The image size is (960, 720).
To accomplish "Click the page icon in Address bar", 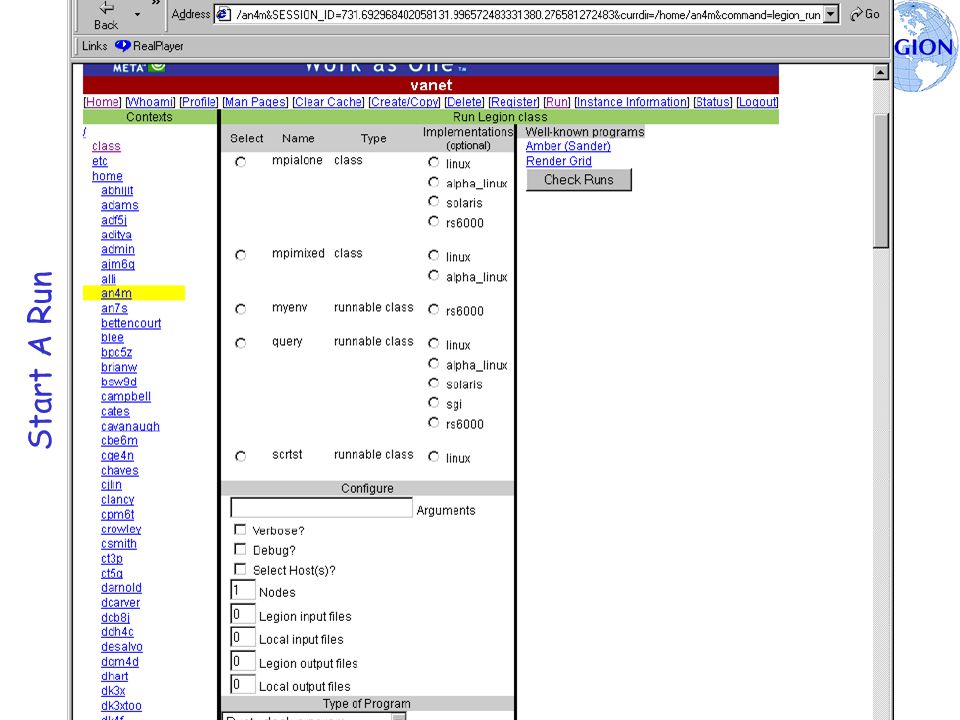I will [224, 14].
